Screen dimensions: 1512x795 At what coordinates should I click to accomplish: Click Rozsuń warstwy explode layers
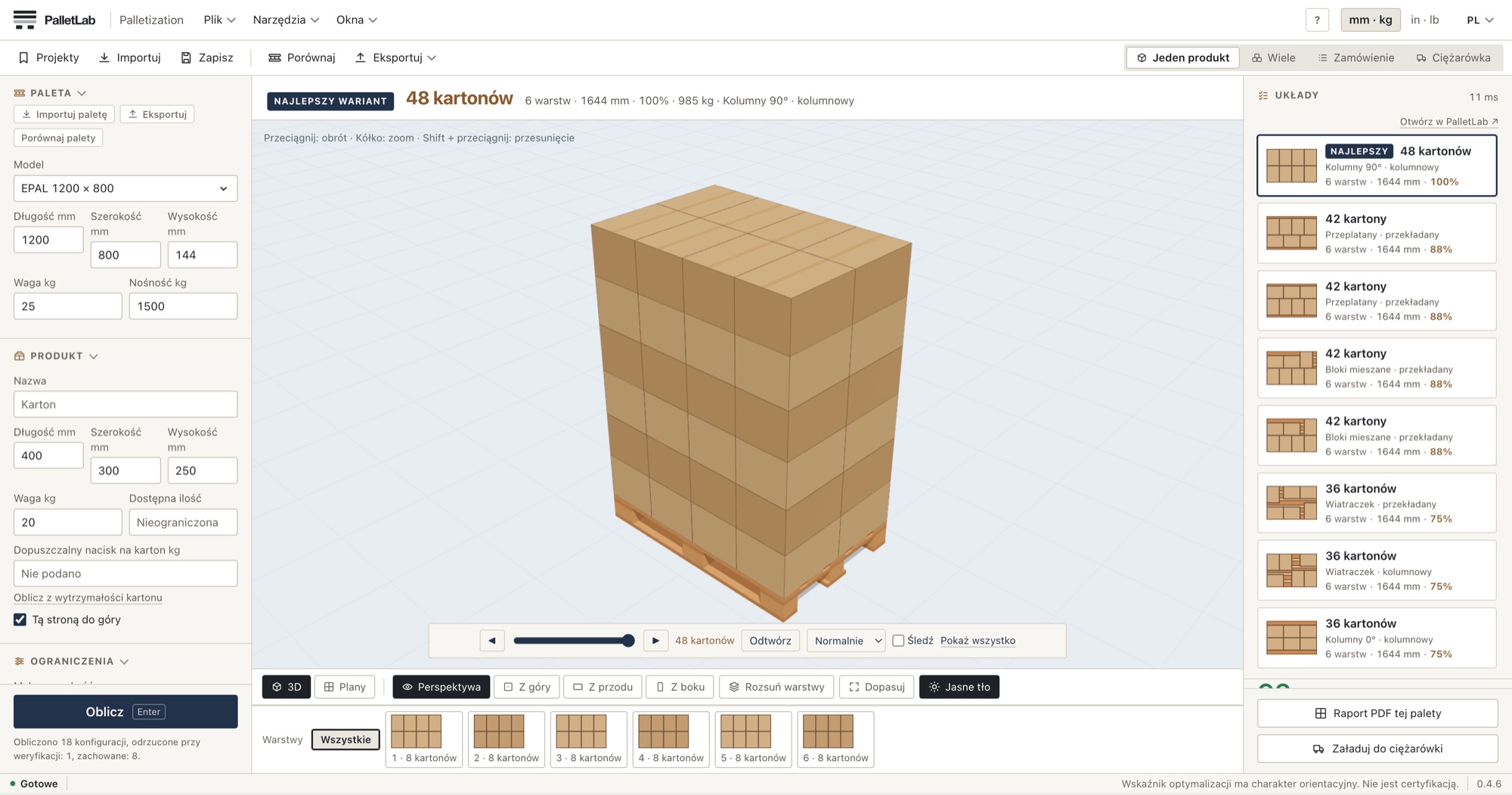776,687
